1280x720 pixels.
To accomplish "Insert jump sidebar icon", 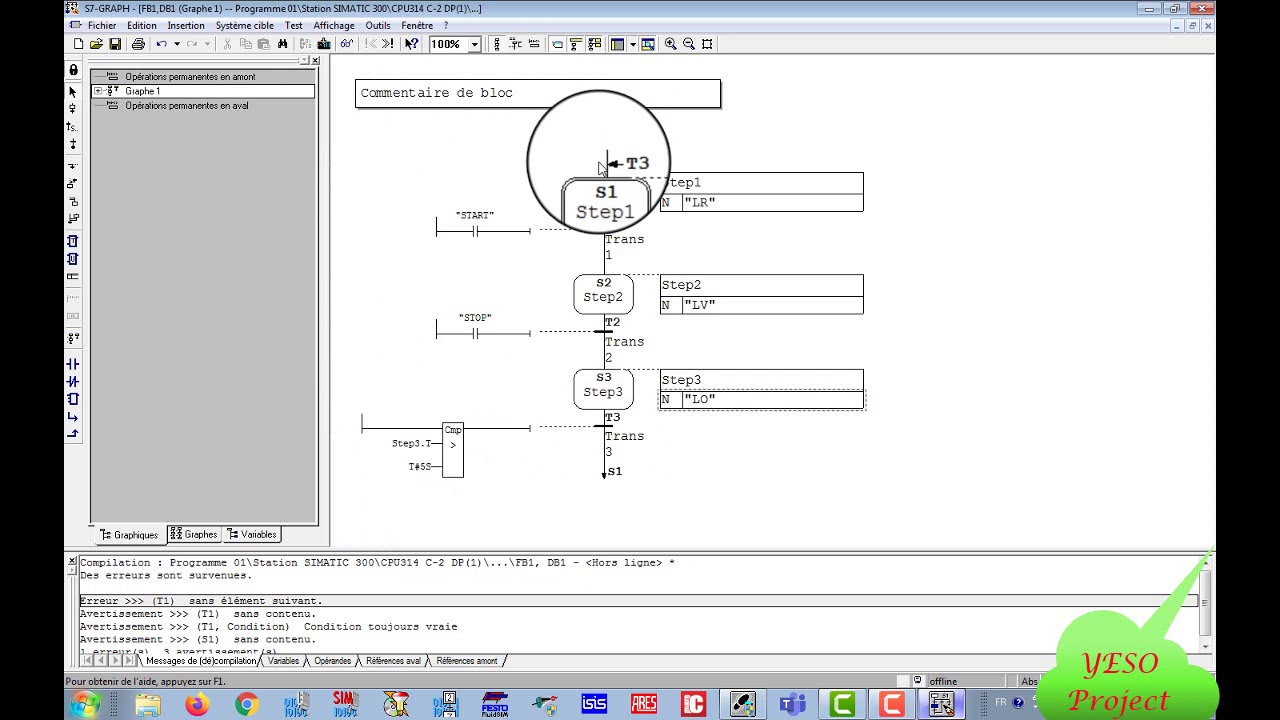I will (73, 127).
